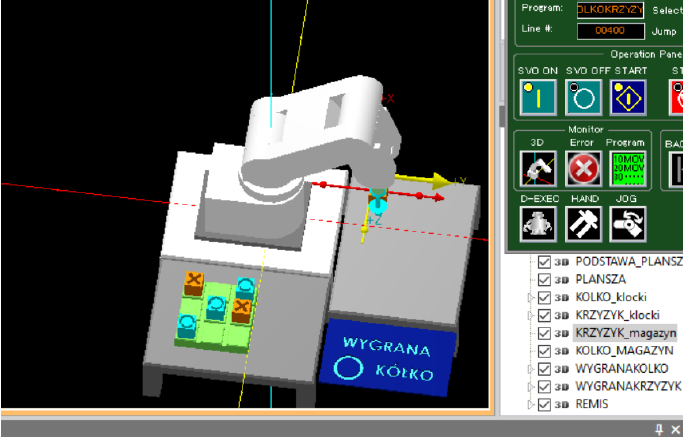Click the Jump button
This screenshot has height=437, width=683.
click(663, 31)
